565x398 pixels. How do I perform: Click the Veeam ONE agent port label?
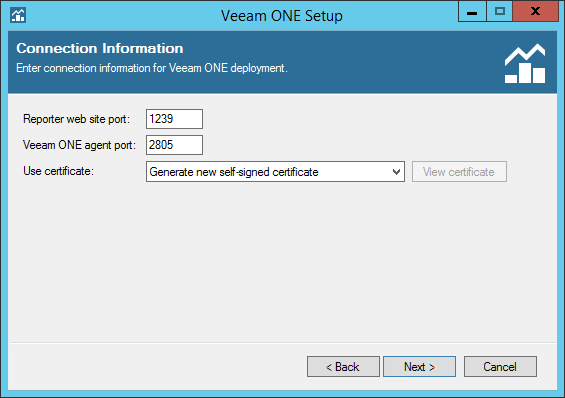pyautogui.click(x=80, y=145)
